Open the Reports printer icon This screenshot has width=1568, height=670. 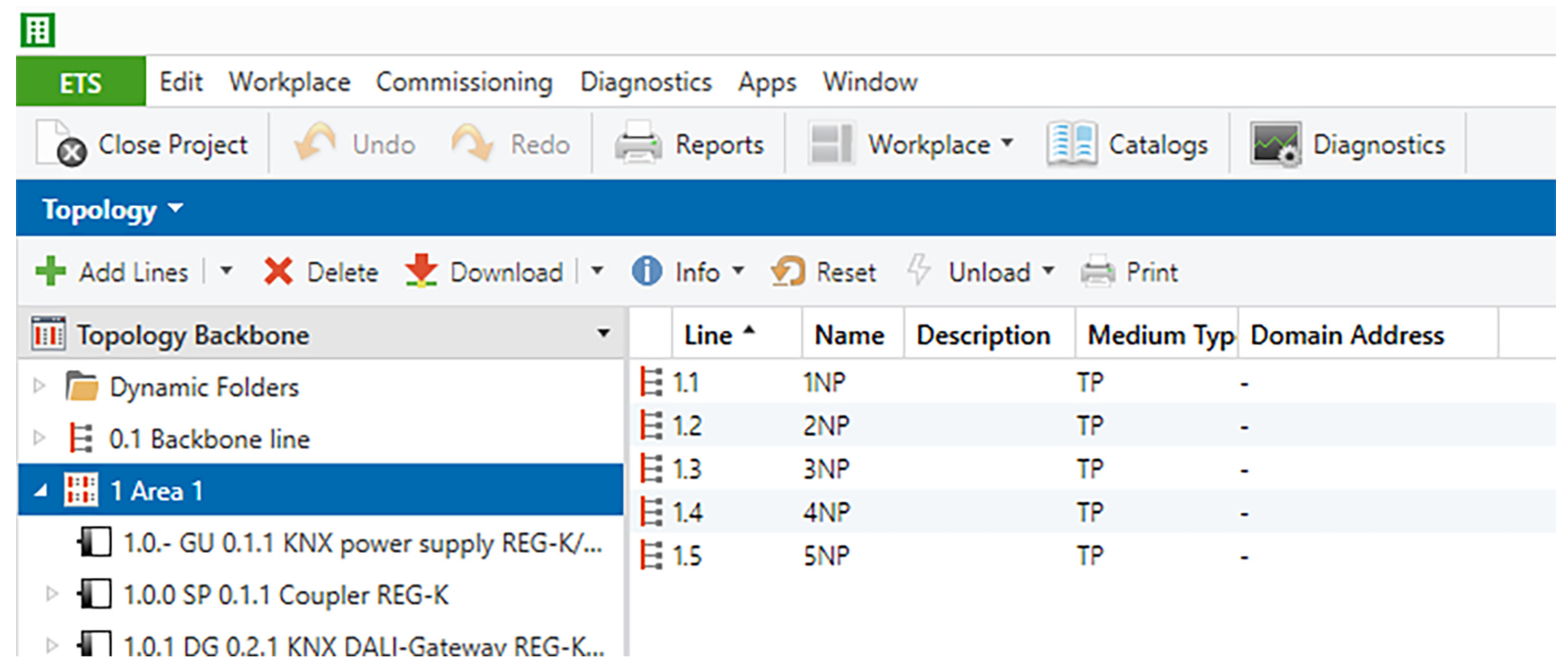637,144
